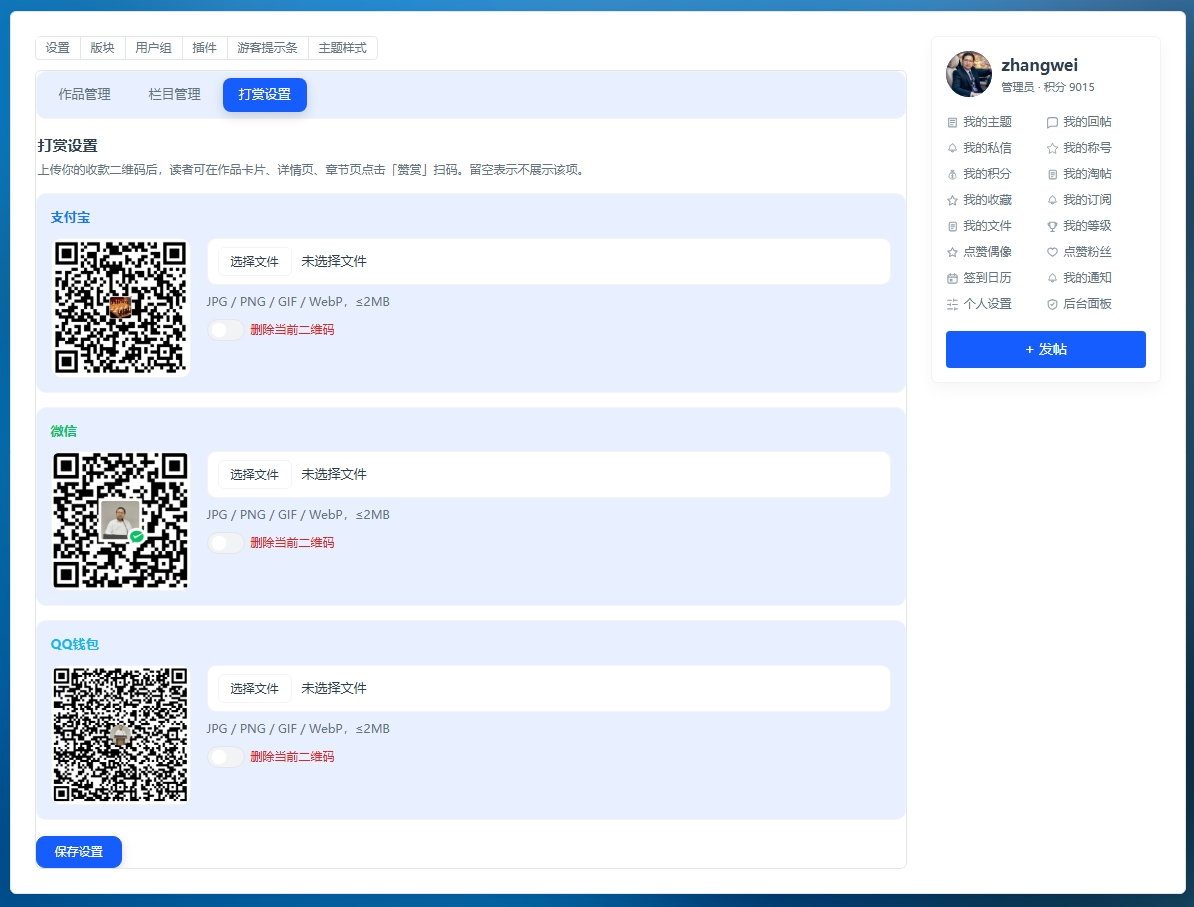This screenshot has height=907, width=1194.
Task: Click the 微信 QR code thumbnail
Action: [x=120, y=521]
